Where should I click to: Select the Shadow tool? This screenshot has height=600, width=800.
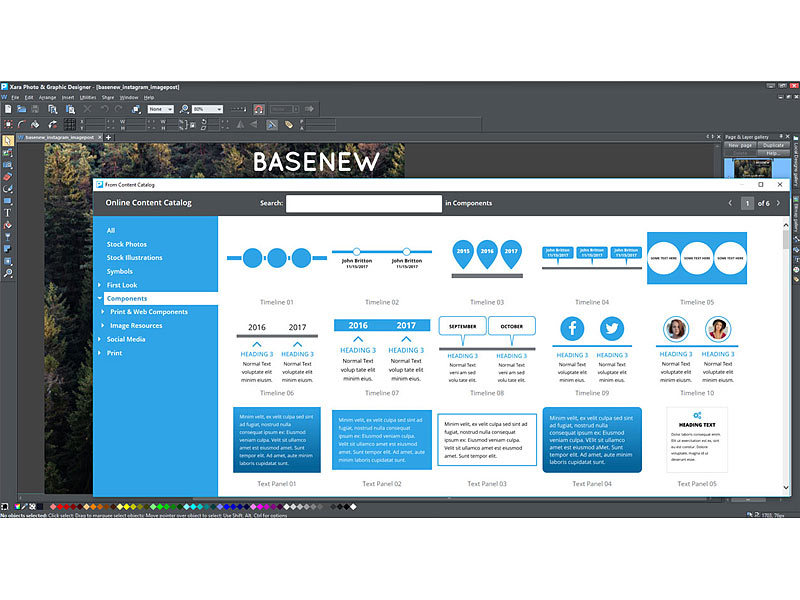click(x=7, y=249)
